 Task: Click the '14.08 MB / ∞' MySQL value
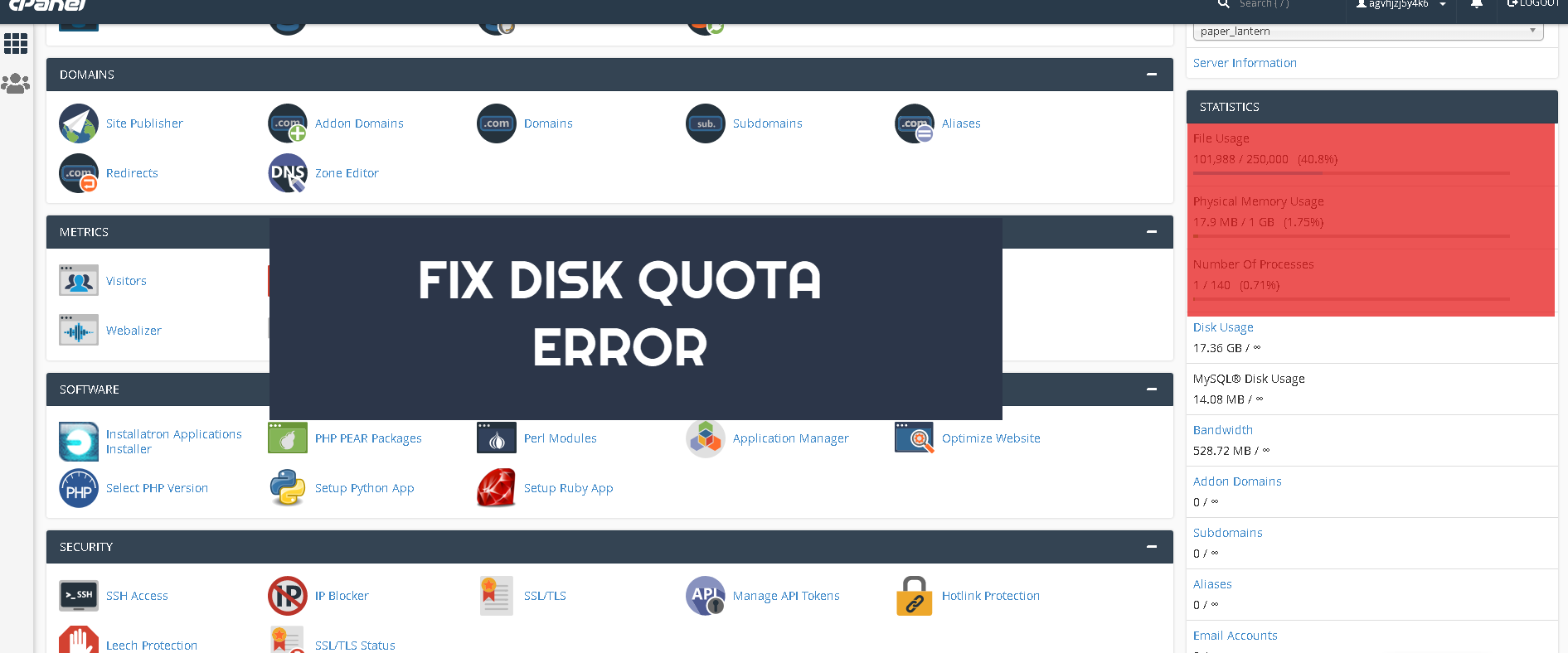tap(1228, 399)
